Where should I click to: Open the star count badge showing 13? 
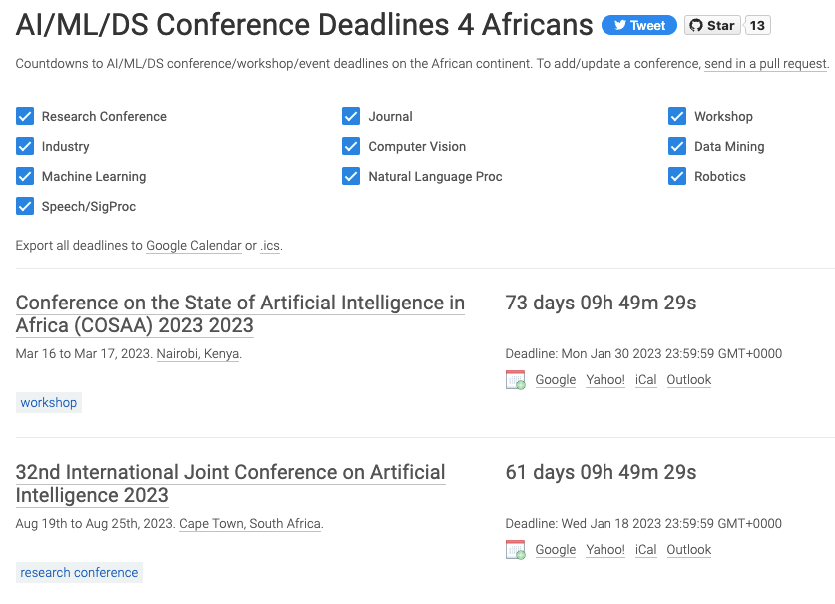757,26
